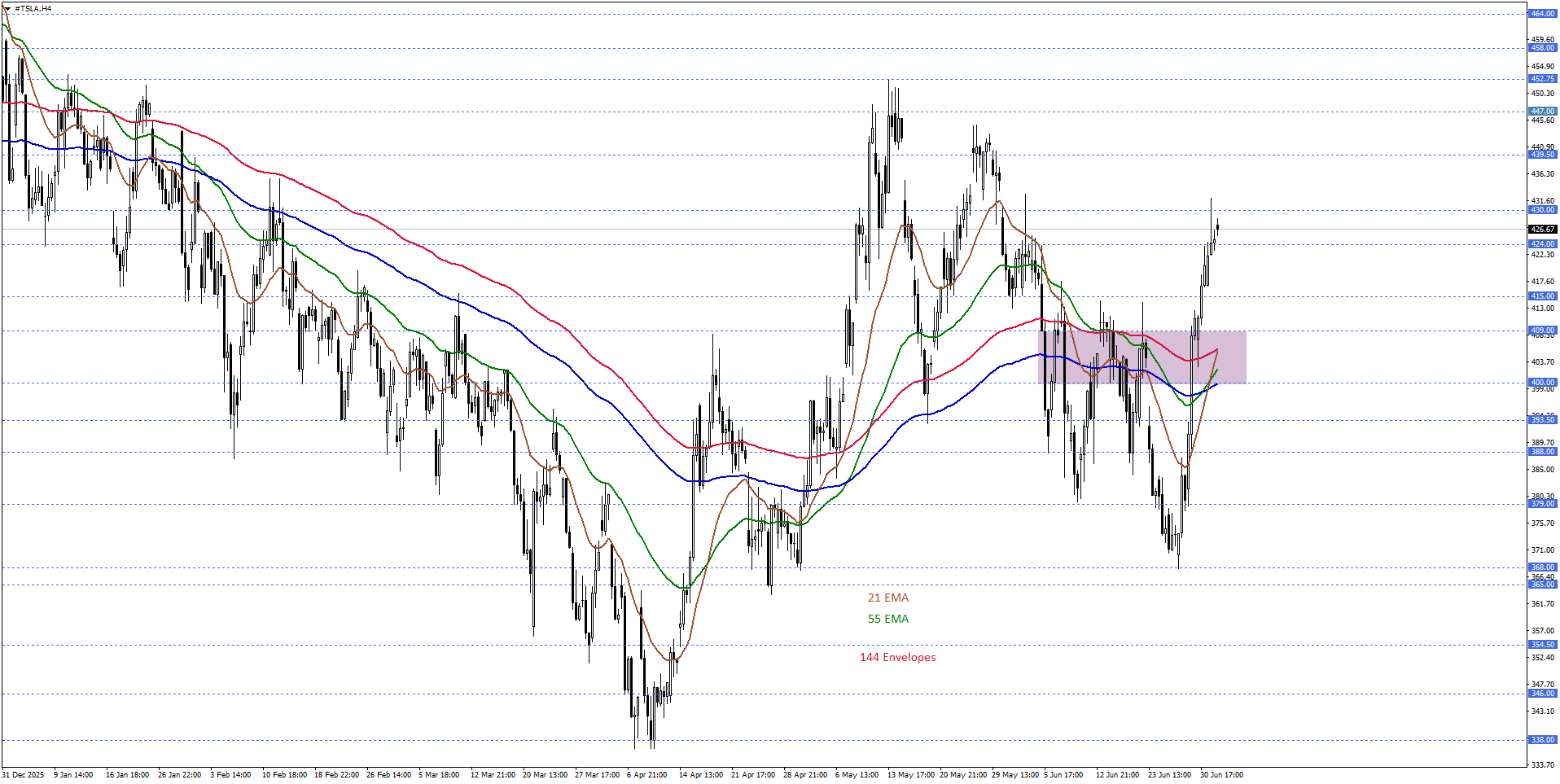Select the 144 Envelopes text label
This screenshot has width=1560, height=784.
pos(897,657)
